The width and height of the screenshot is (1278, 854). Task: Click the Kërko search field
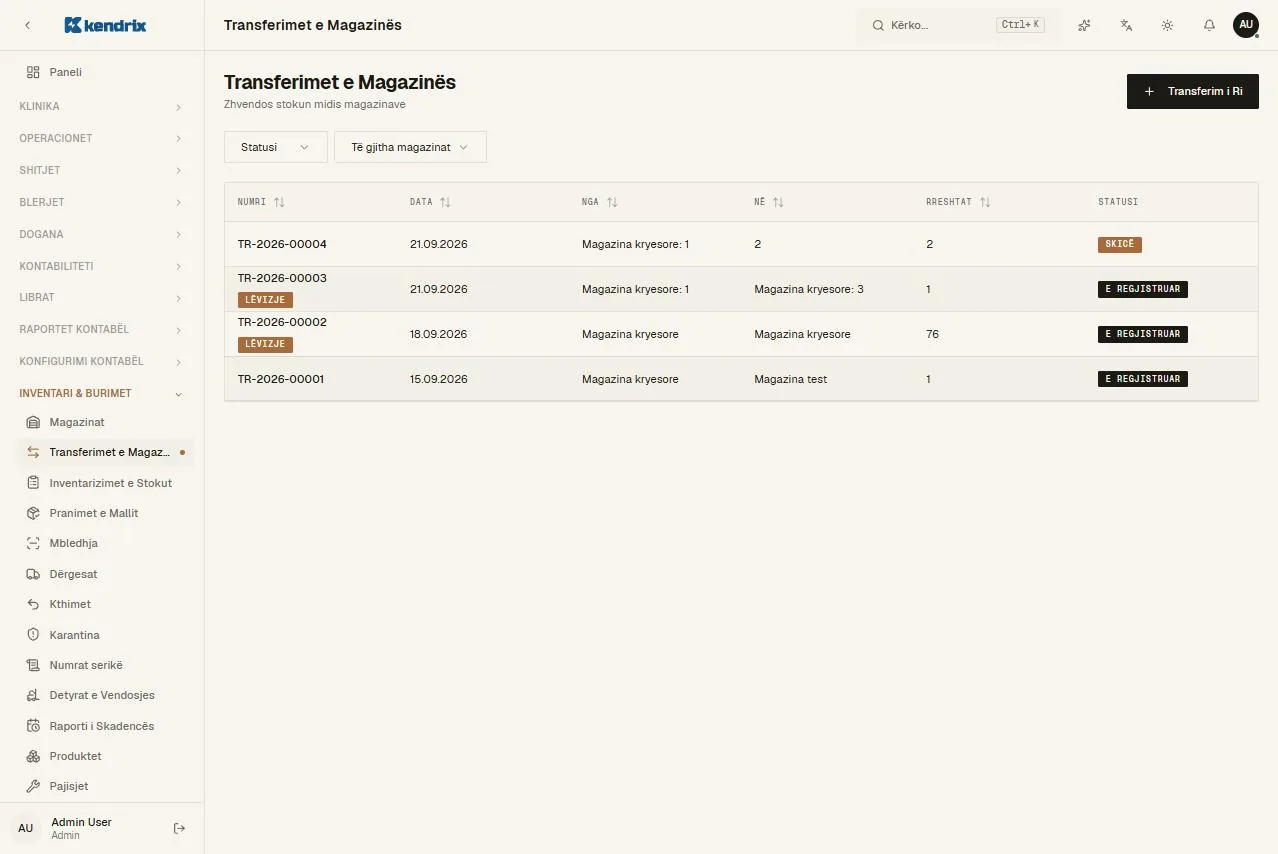pos(958,25)
